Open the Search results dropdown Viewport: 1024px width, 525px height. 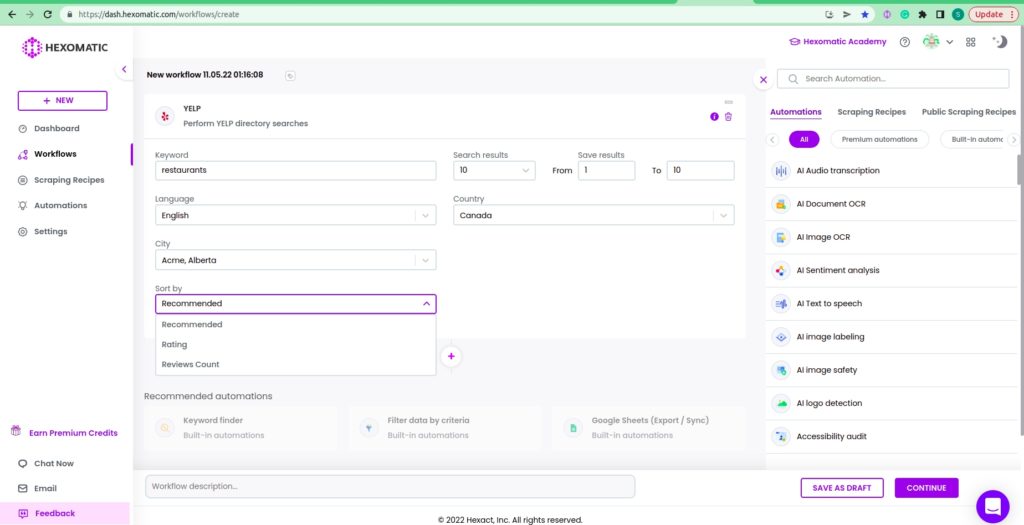click(x=494, y=170)
